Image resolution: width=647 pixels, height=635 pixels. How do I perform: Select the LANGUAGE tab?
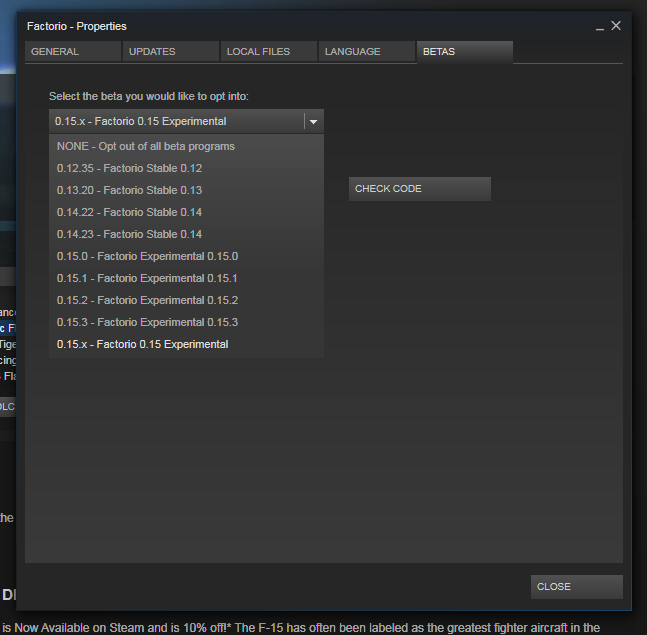(366, 52)
